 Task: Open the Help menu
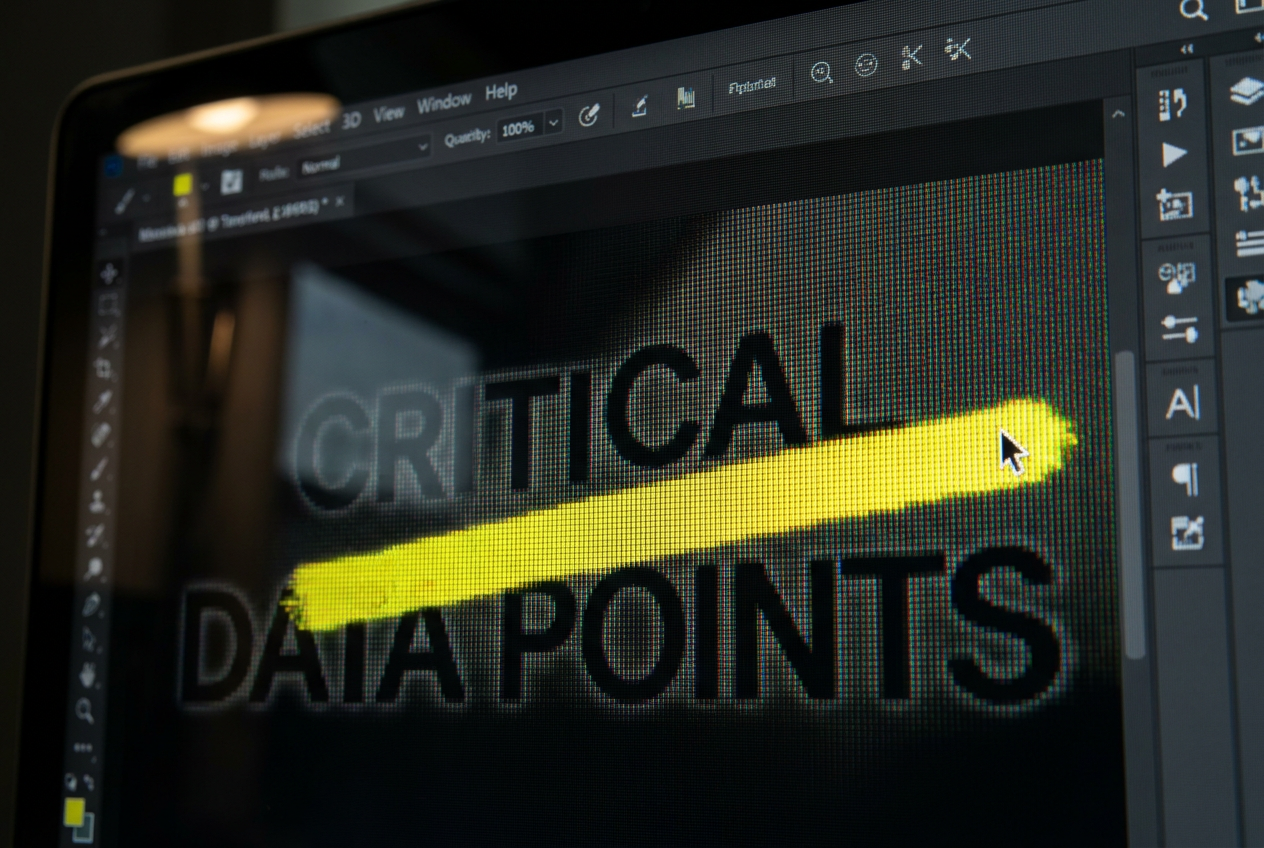click(x=501, y=92)
